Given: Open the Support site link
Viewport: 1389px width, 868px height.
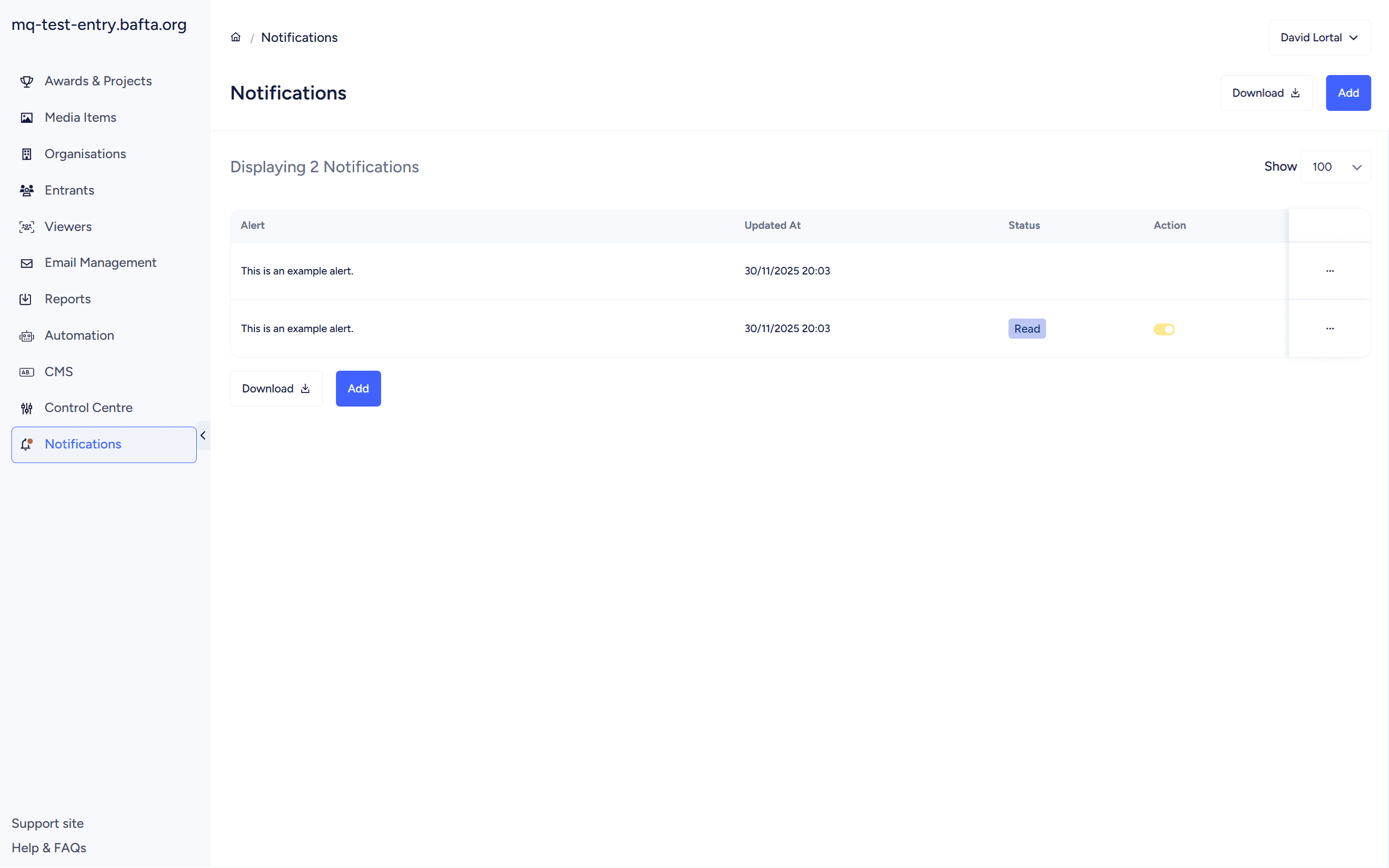Looking at the screenshot, I should (x=48, y=823).
